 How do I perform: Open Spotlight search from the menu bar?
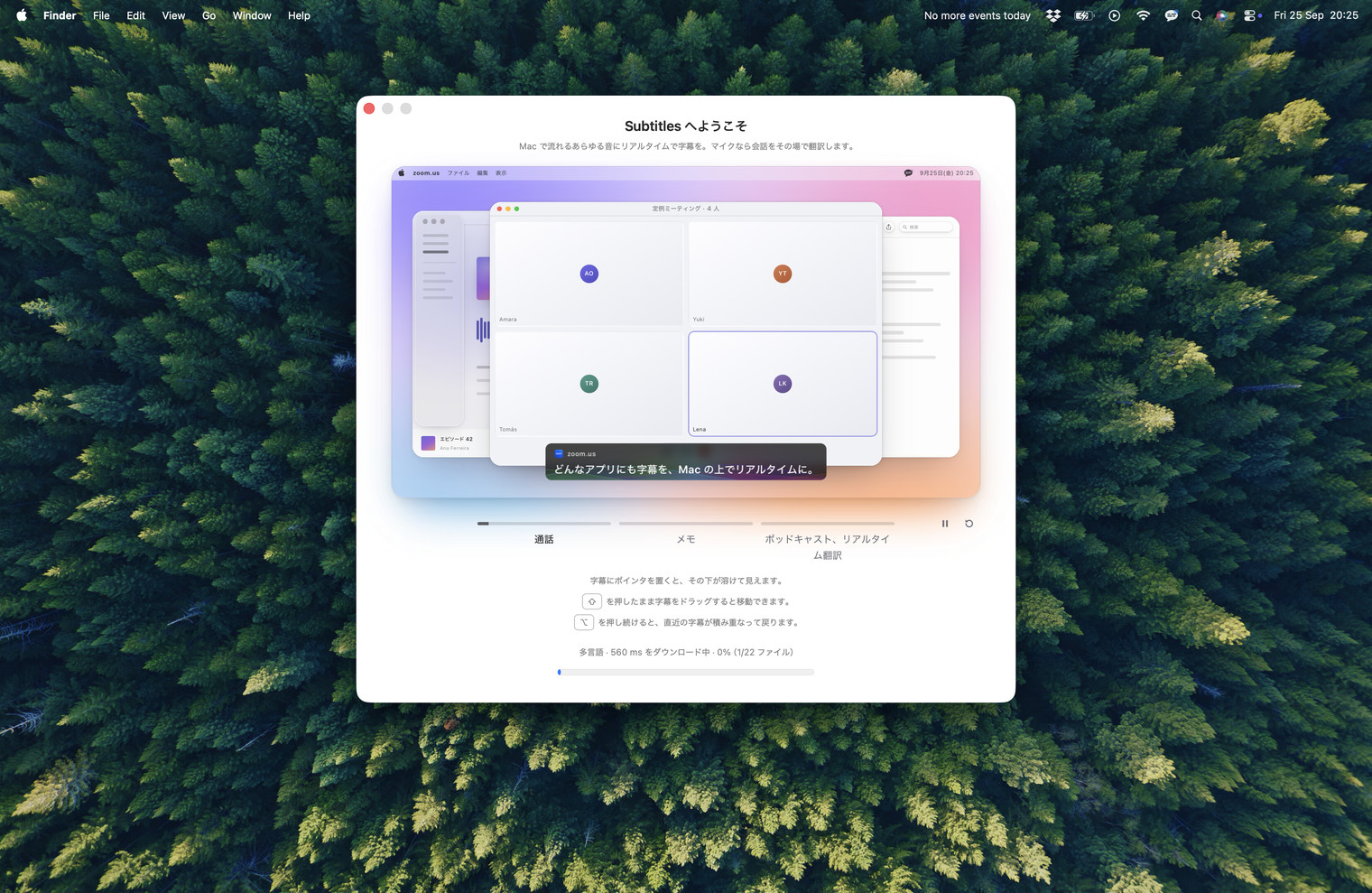coord(1197,15)
